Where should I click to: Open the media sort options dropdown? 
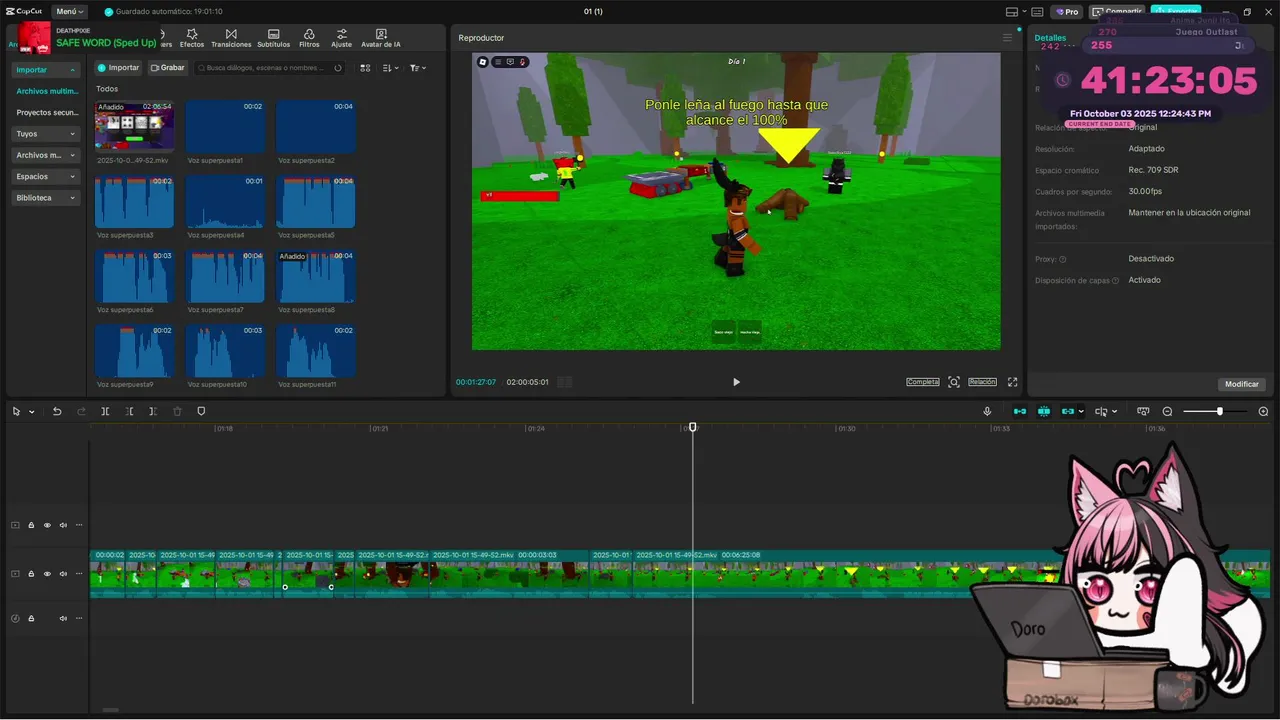(391, 68)
